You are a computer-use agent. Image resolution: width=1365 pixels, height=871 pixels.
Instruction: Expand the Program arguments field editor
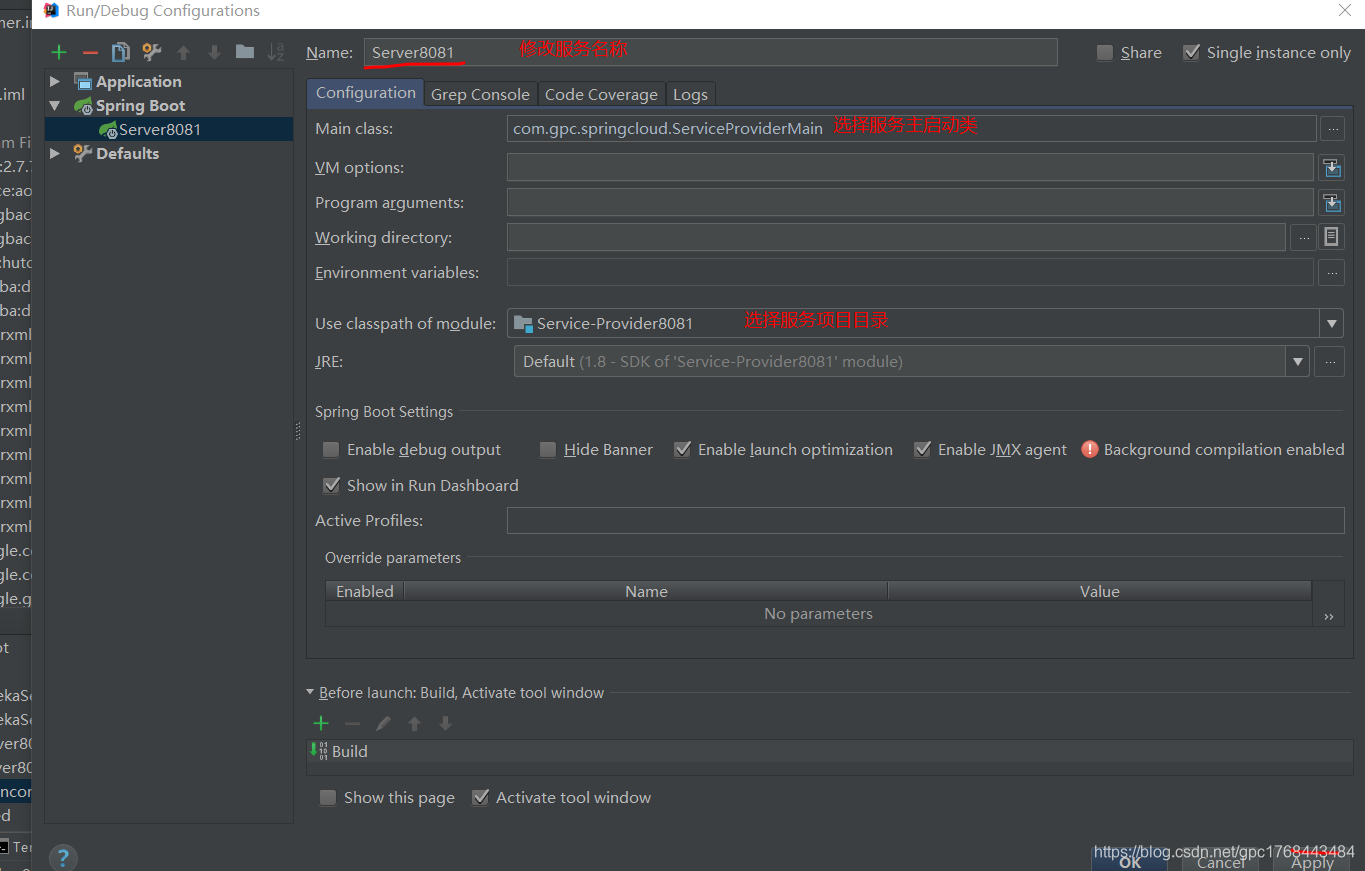pyautogui.click(x=1331, y=203)
